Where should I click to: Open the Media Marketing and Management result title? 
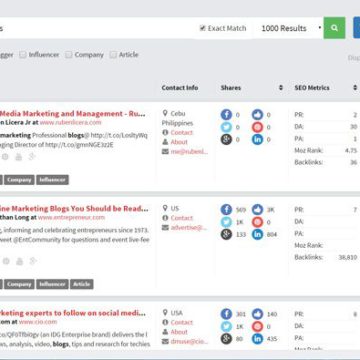[73, 114]
